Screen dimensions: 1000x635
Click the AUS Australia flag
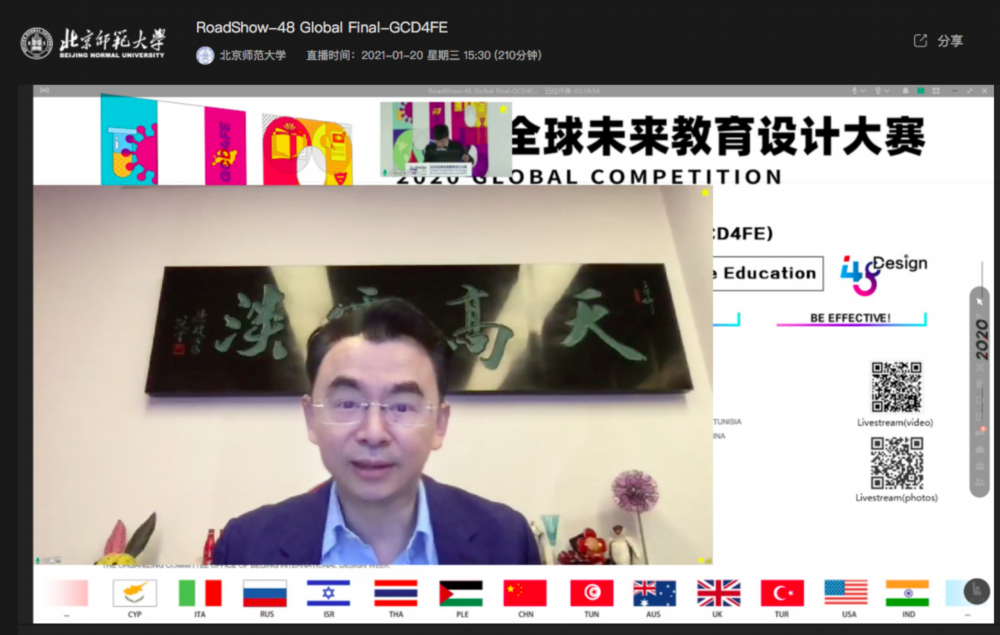[654, 593]
